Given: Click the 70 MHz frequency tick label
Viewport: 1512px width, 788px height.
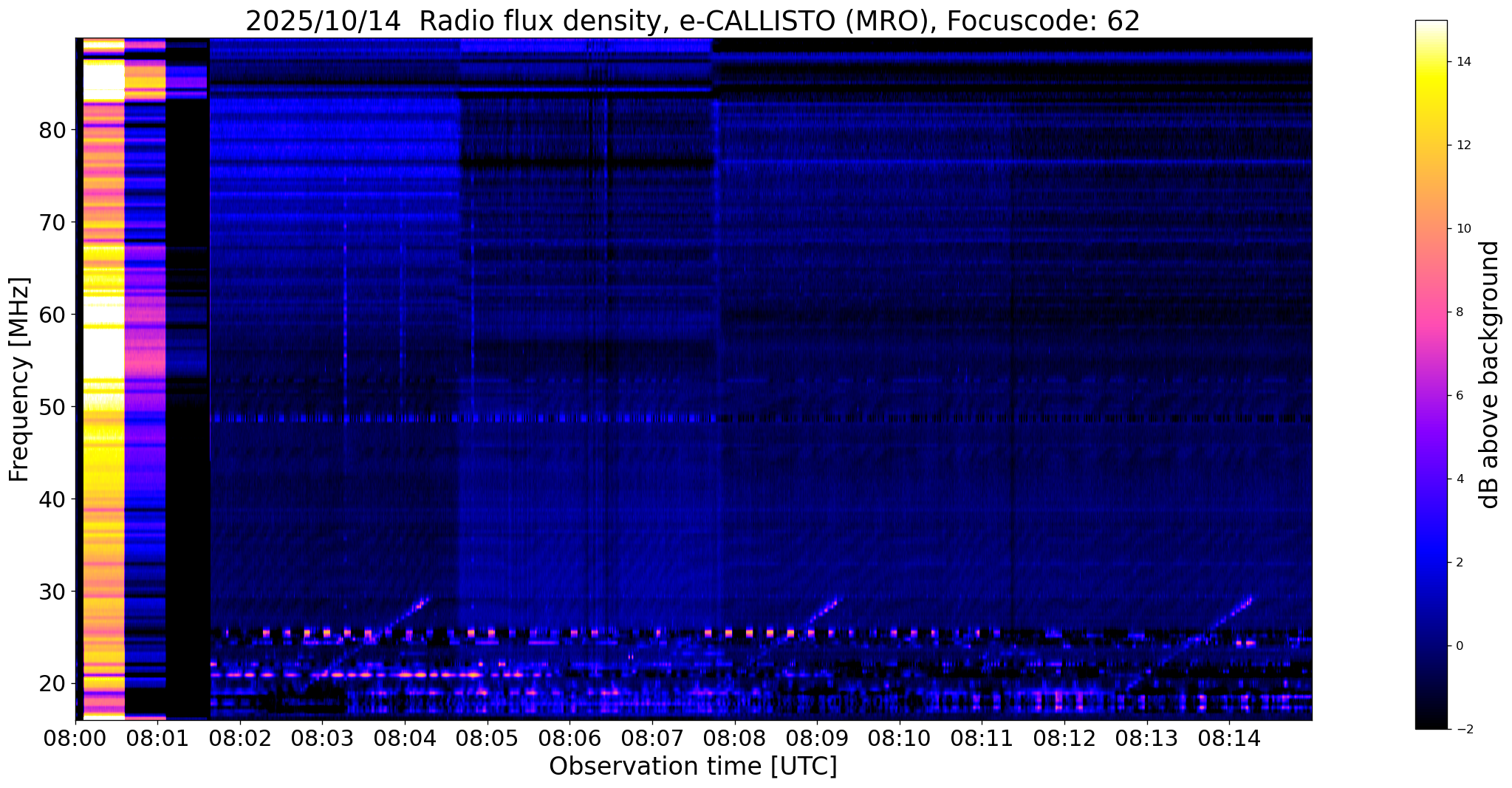Looking at the screenshot, I should pyautogui.click(x=52, y=222).
